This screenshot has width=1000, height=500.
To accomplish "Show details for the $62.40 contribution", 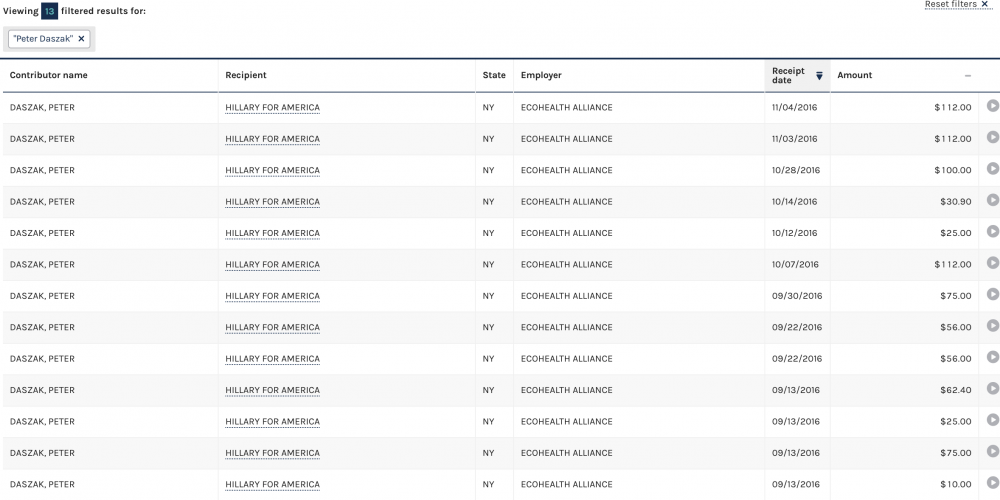I will point(992,389).
